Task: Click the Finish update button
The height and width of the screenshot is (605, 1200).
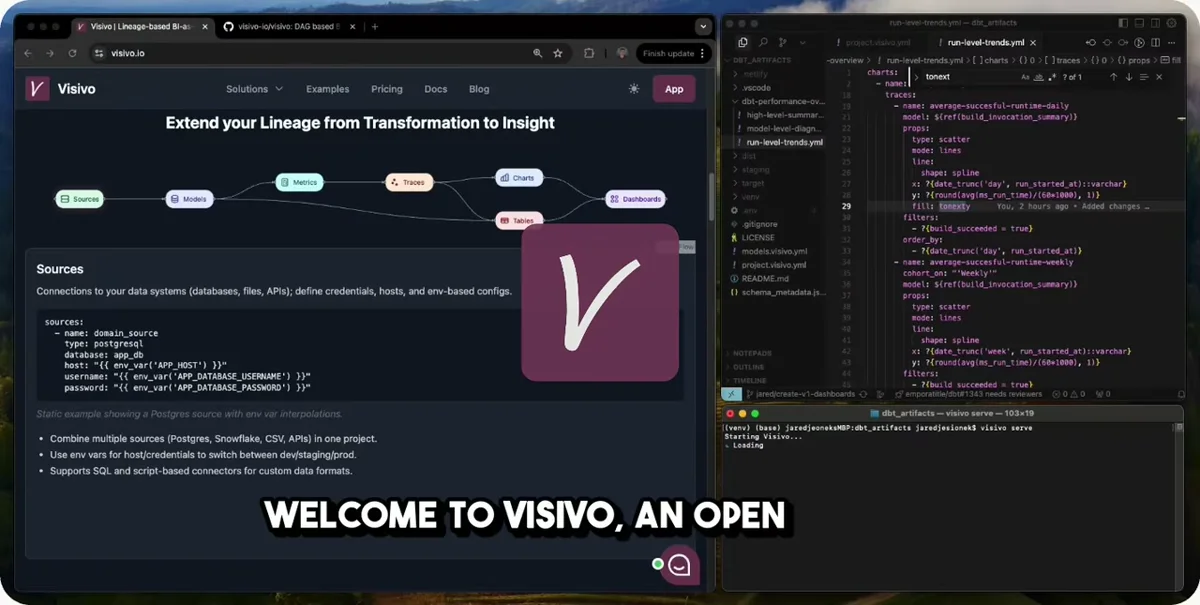Action: 673,53
